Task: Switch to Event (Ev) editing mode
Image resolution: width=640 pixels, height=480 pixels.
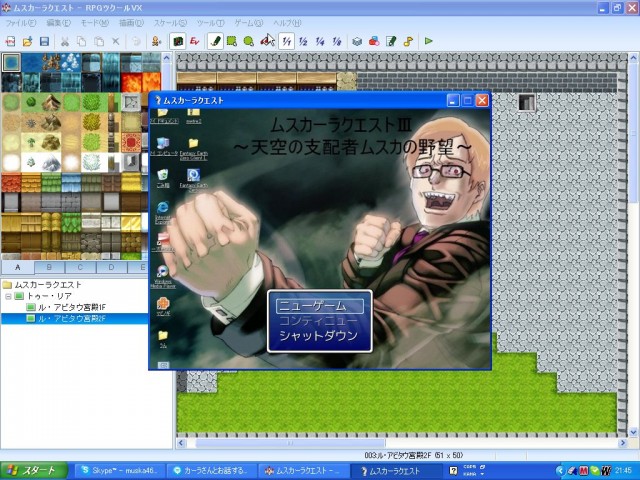Action: tap(195, 41)
